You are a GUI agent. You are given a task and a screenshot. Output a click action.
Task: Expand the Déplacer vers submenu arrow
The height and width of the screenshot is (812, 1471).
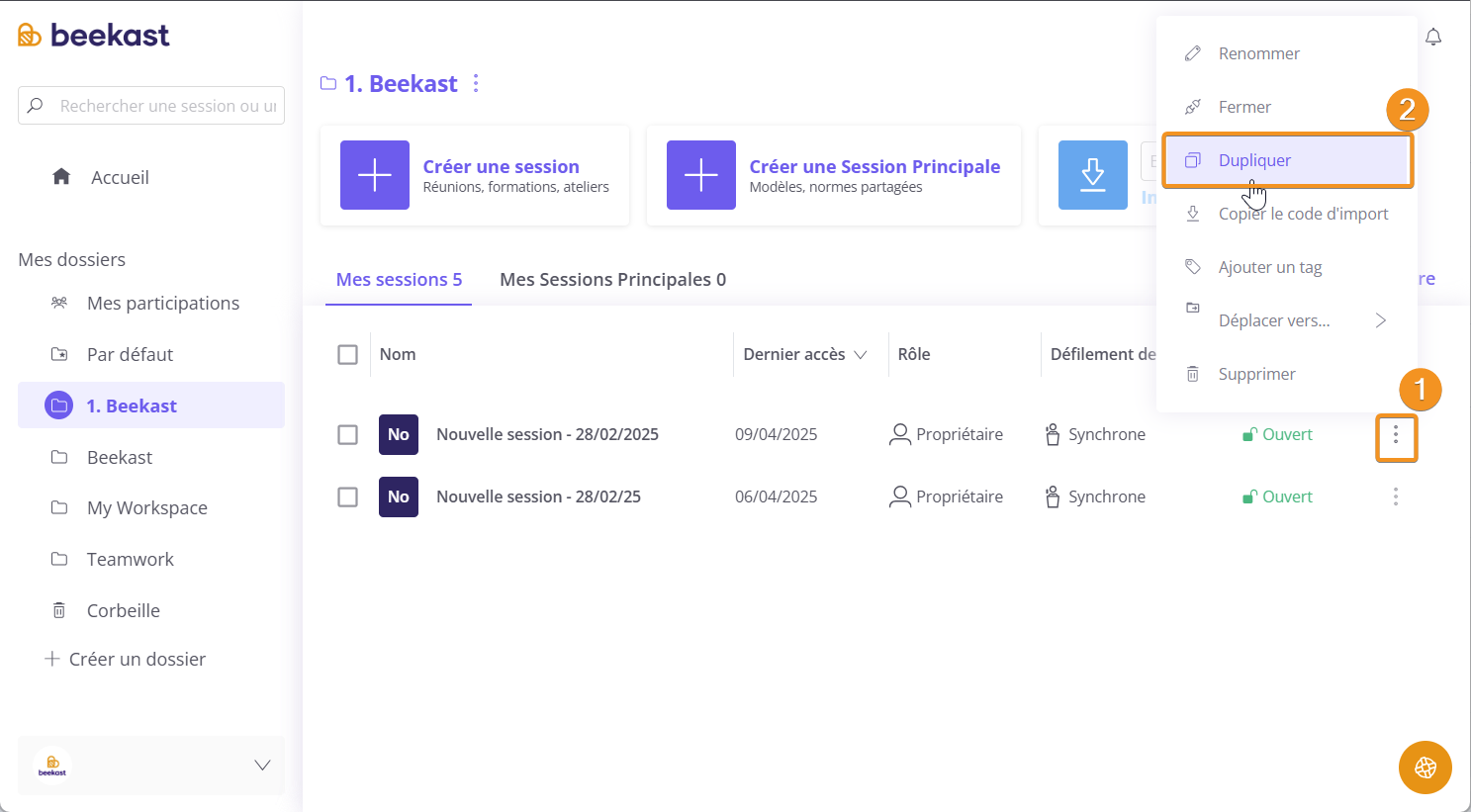1381,320
